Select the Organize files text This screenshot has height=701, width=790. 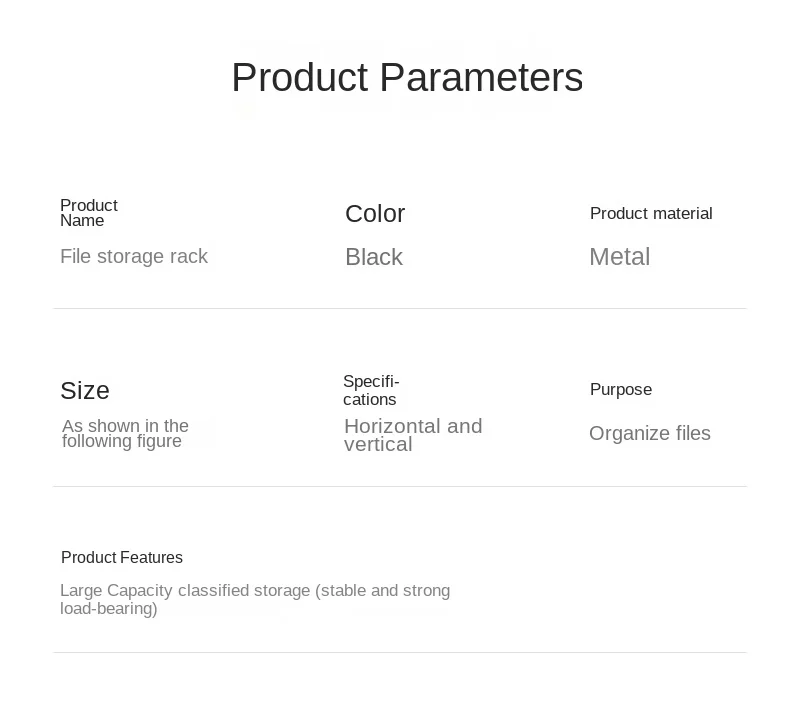tap(649, 434)
